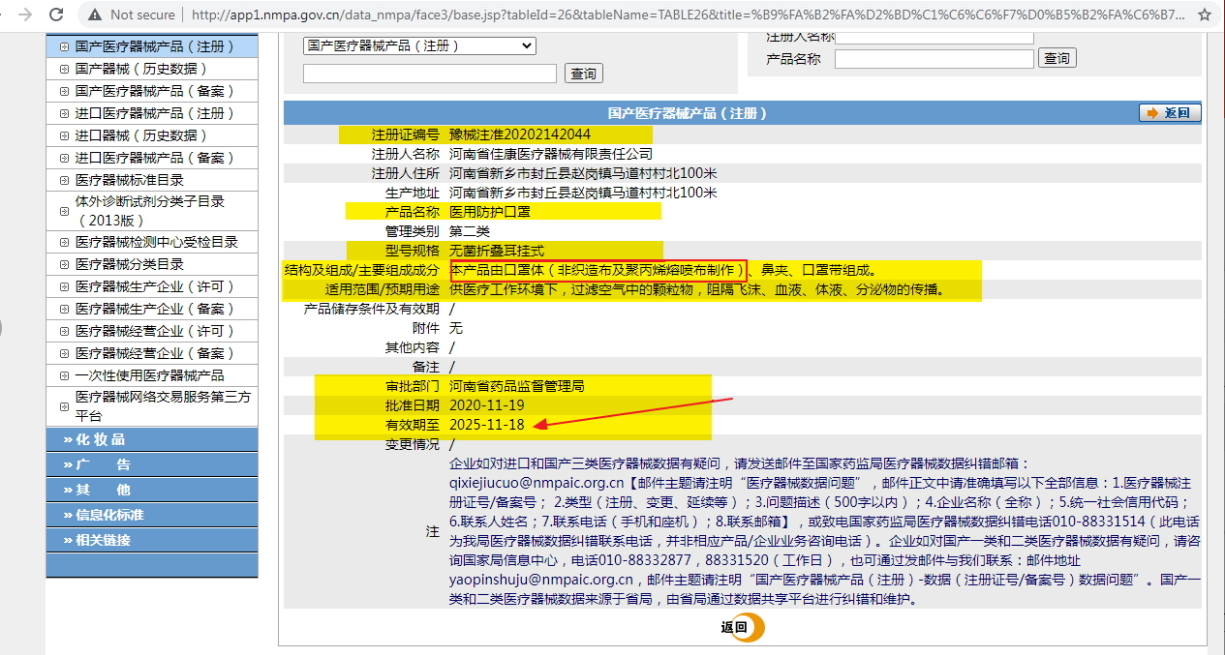Click the email qixiejiucuo@nmpaic.org.cn
This screenshot has height=655, width=1225.
click(537, 482)
